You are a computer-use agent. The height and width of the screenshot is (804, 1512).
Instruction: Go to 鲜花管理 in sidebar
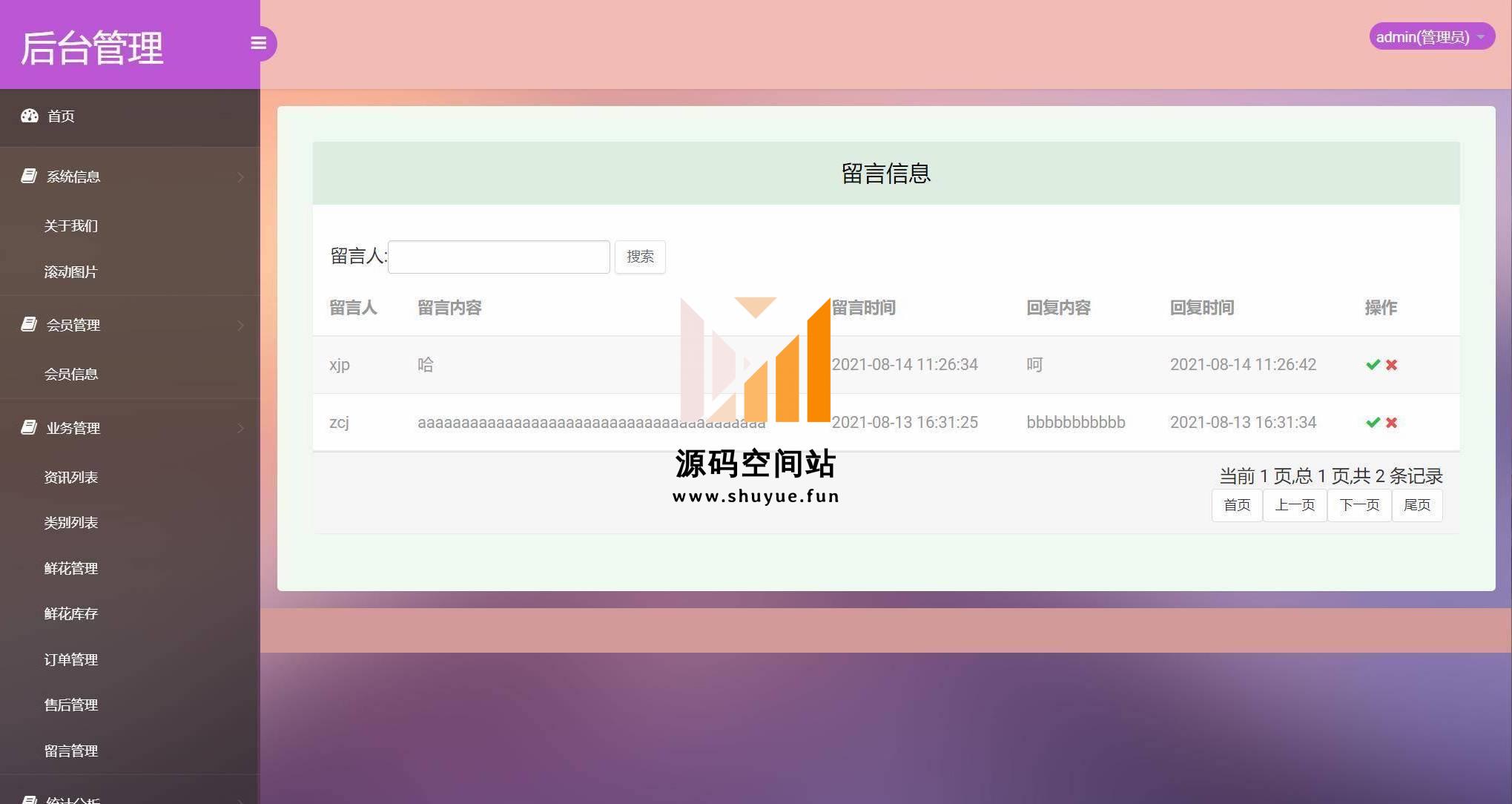(x=71, y=568)
